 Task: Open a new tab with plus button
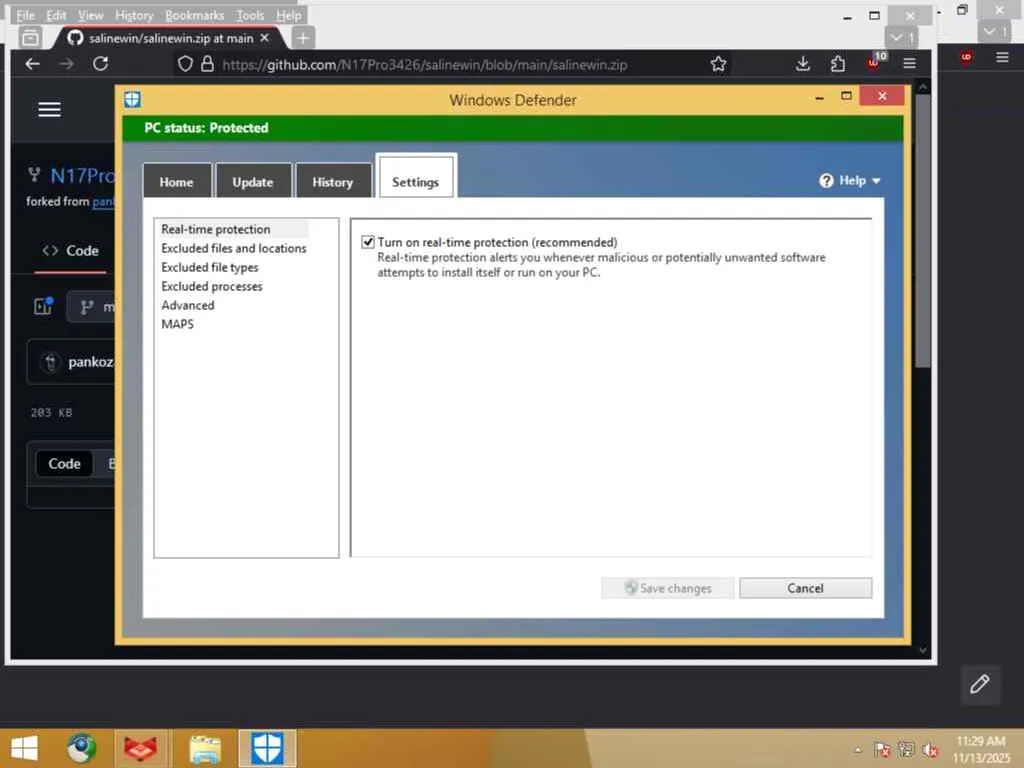[302, 38]
